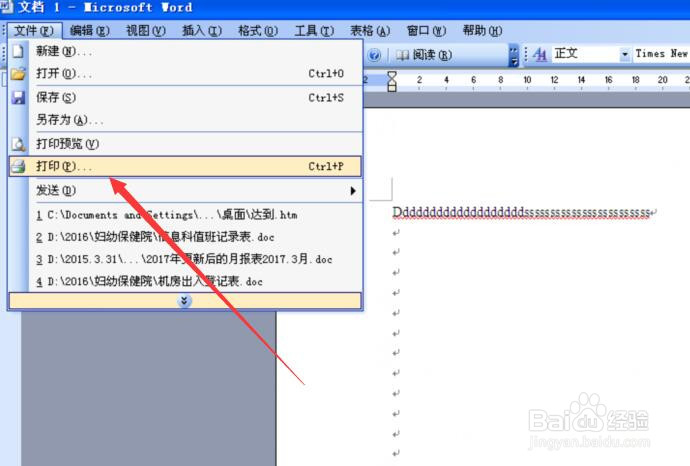The width and height of the screenshot is (690, 466).
Task: Open the toolbar options arrow after 阅读
Action: tap(514, 55)
